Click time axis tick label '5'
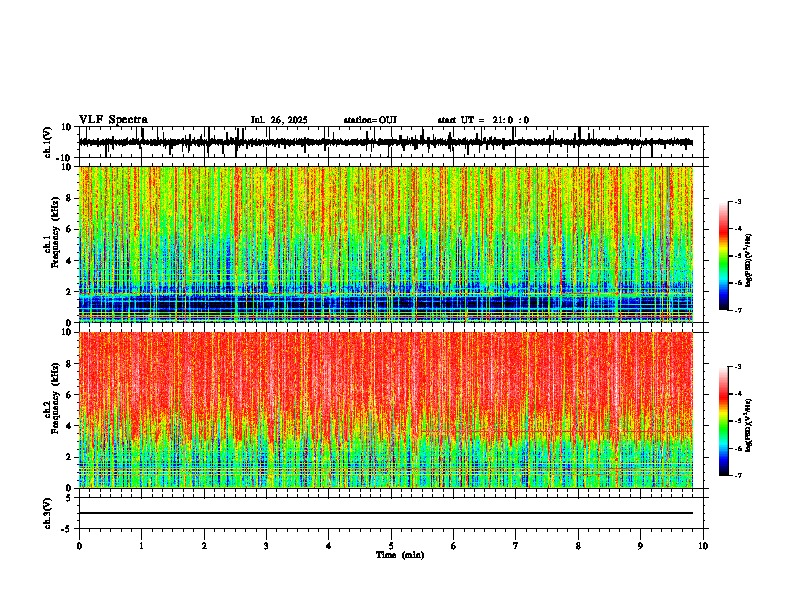Image resolution: width=792 pixels, height=612 pixels. click(391, 546)
